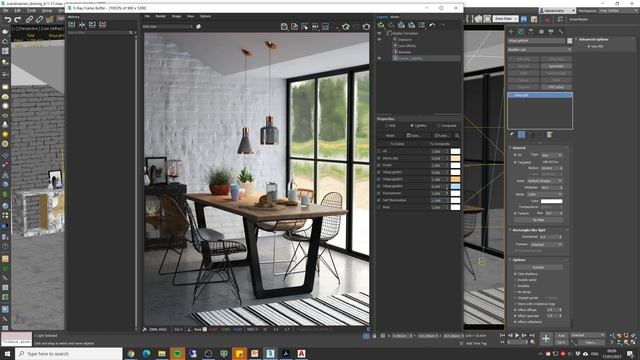This screenshot has width=640, height=360.
Task: Toggle visibility eye of the Exposure layer
Action: tap(380, 40)
